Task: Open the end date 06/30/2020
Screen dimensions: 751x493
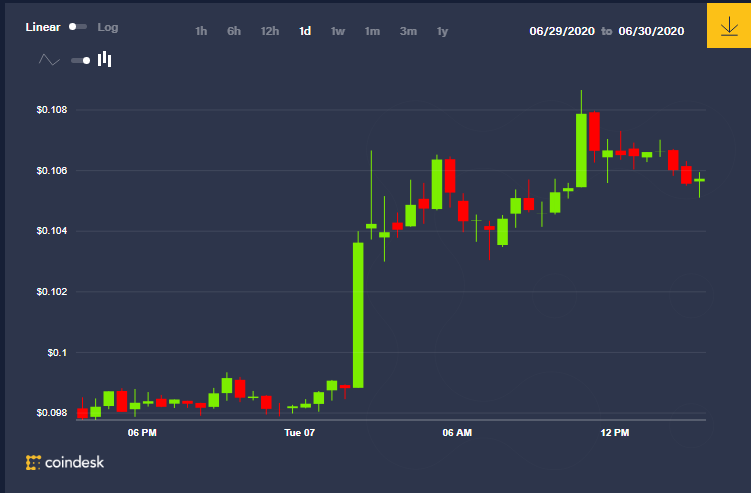Action: (651, 31)
